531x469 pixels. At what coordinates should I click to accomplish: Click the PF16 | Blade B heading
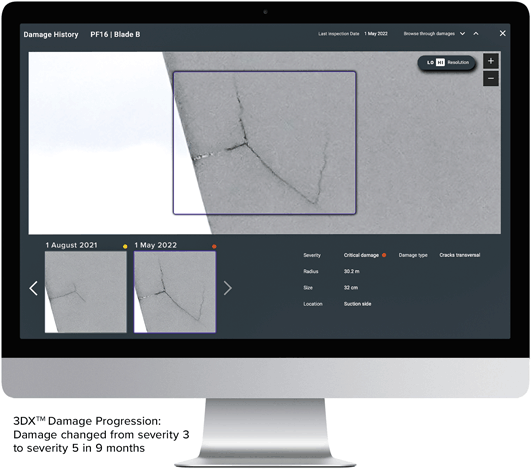115,35
